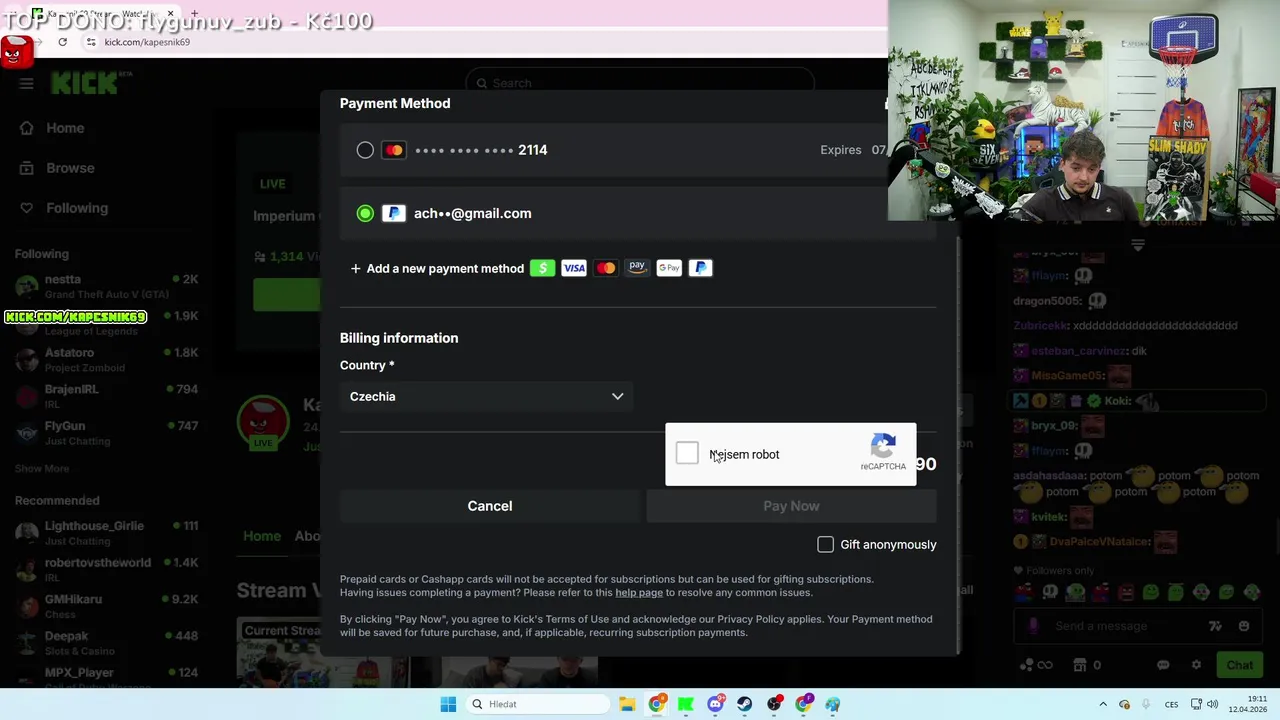Open the chat bubble icon beside gear

(1163, 665)
